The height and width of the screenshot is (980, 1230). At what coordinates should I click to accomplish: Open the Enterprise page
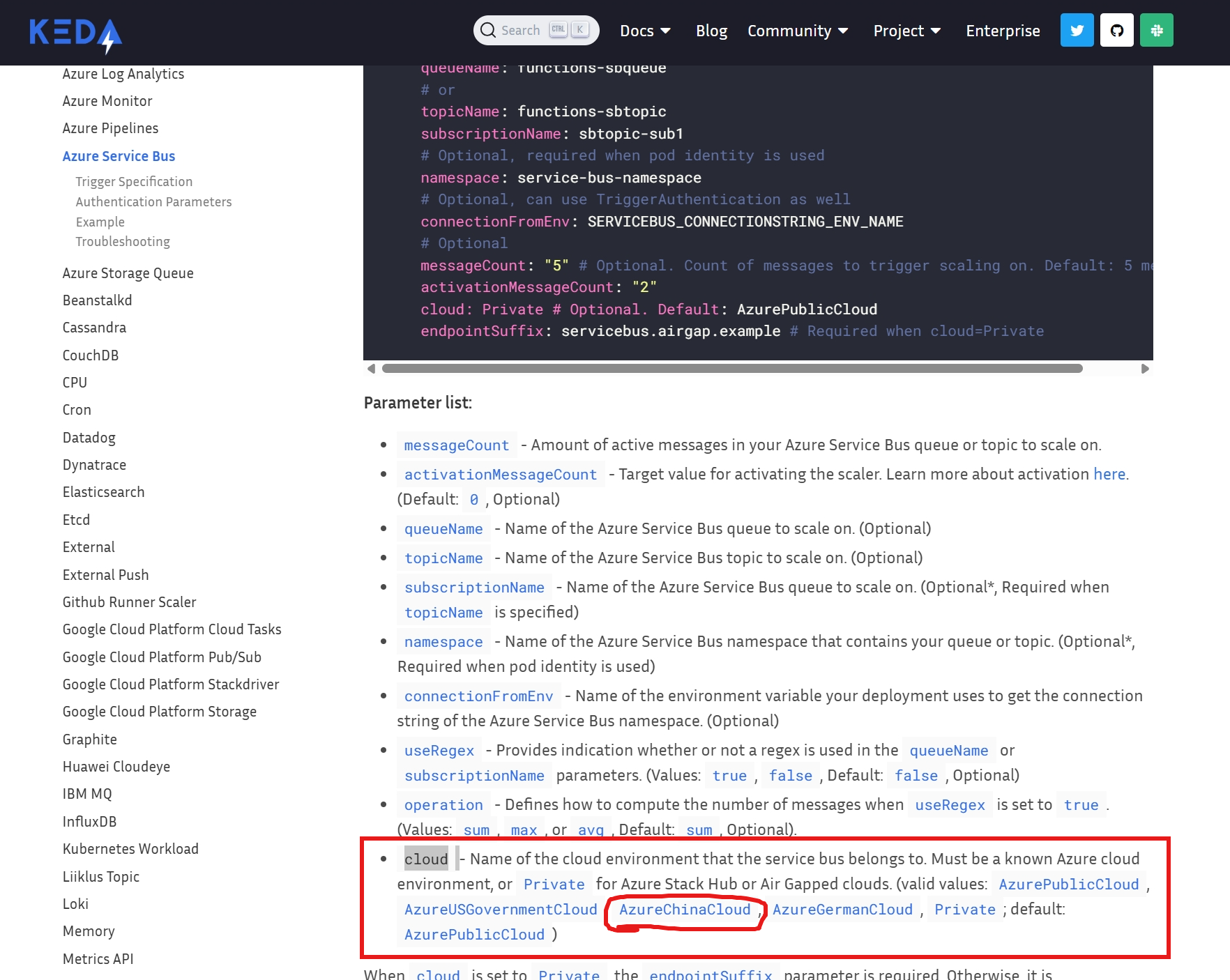(x=1003, y=31)
